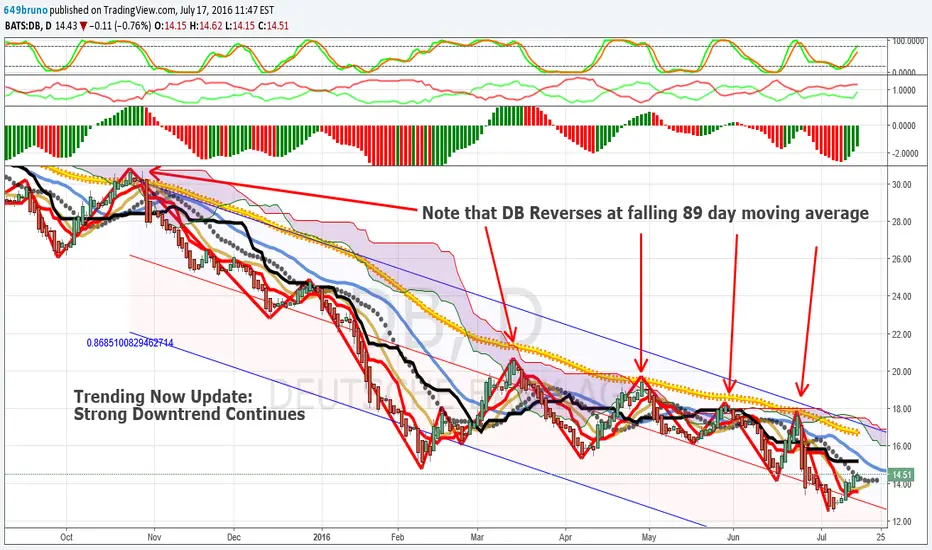Click the low value L:14.15
Image resolution: width=932 pixels, height=550 pixels.
pos(238,26)
